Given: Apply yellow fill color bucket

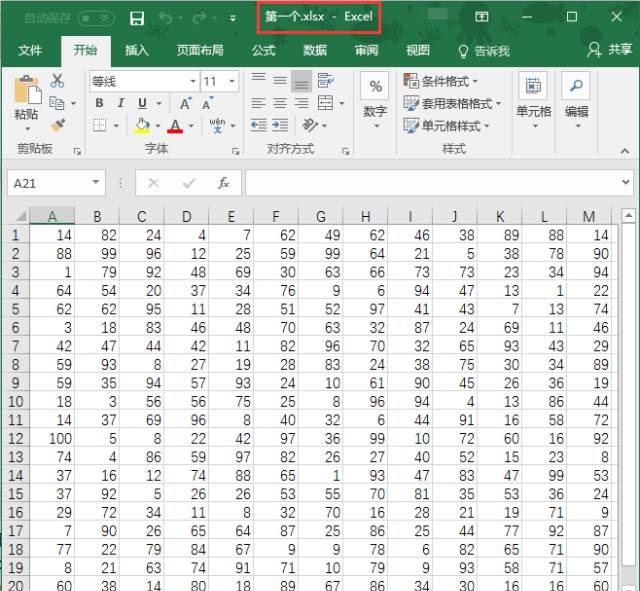Looking at the screenshot, I should 142,125.
